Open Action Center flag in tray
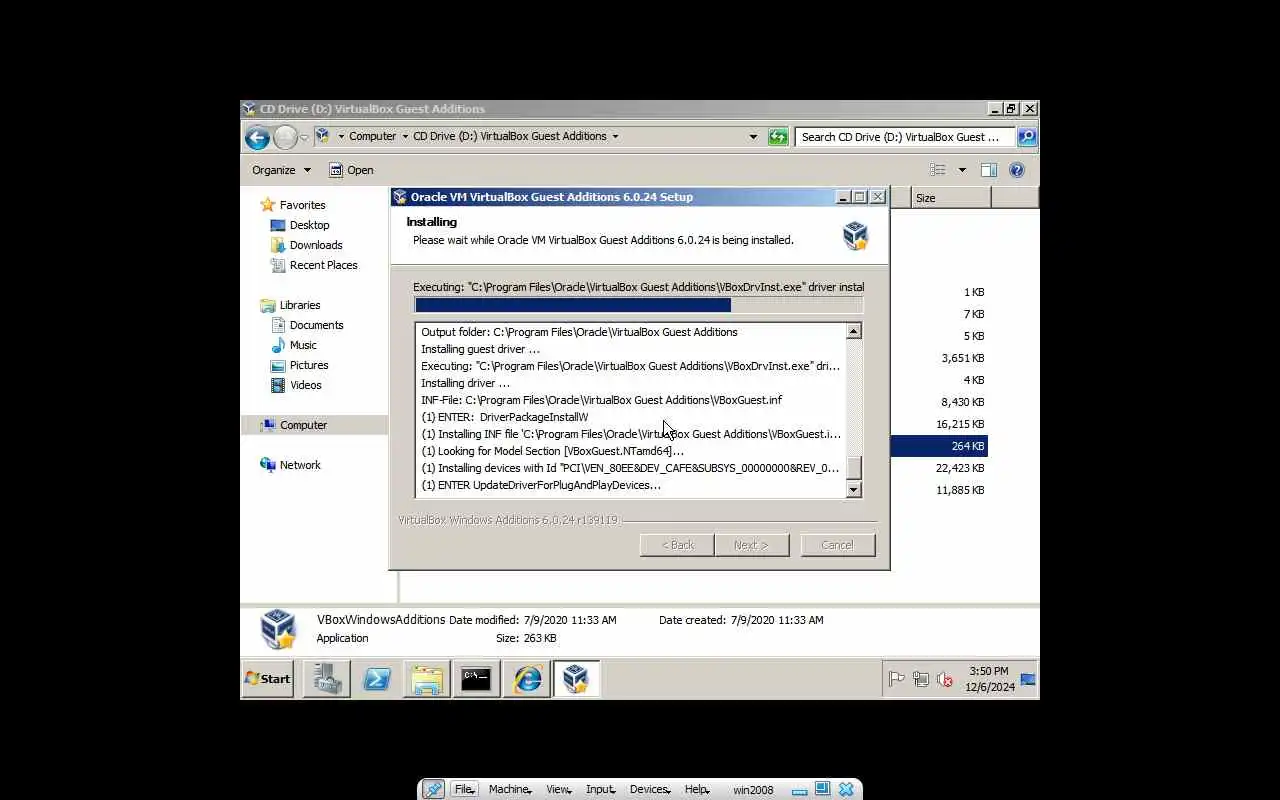1280x800 pixels. [896, 680]
